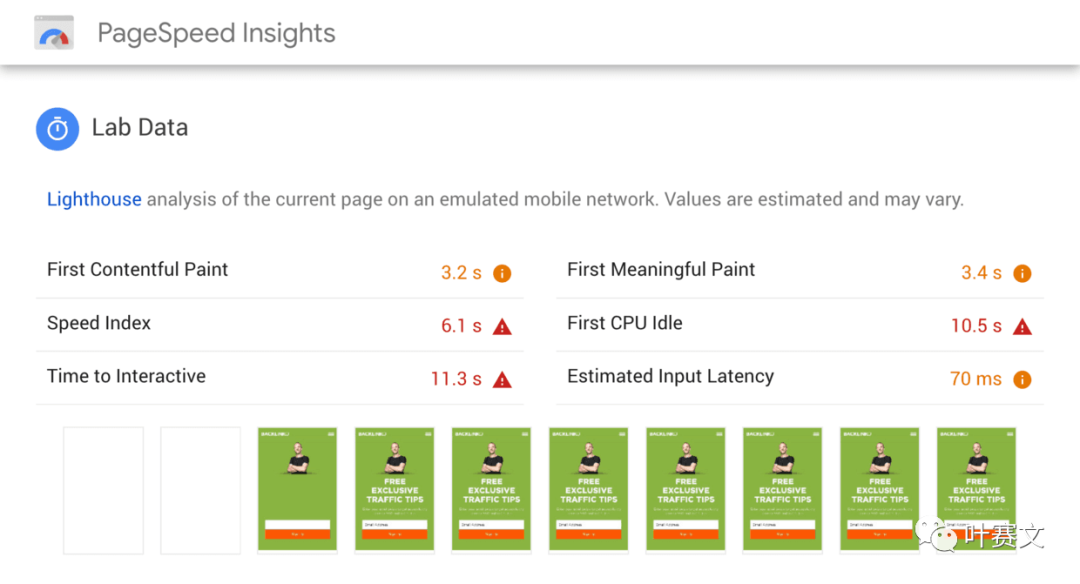Select the third filmstrip screenshot thumbnail
Screen dimensions: 1080x584
tap(297, 489)
